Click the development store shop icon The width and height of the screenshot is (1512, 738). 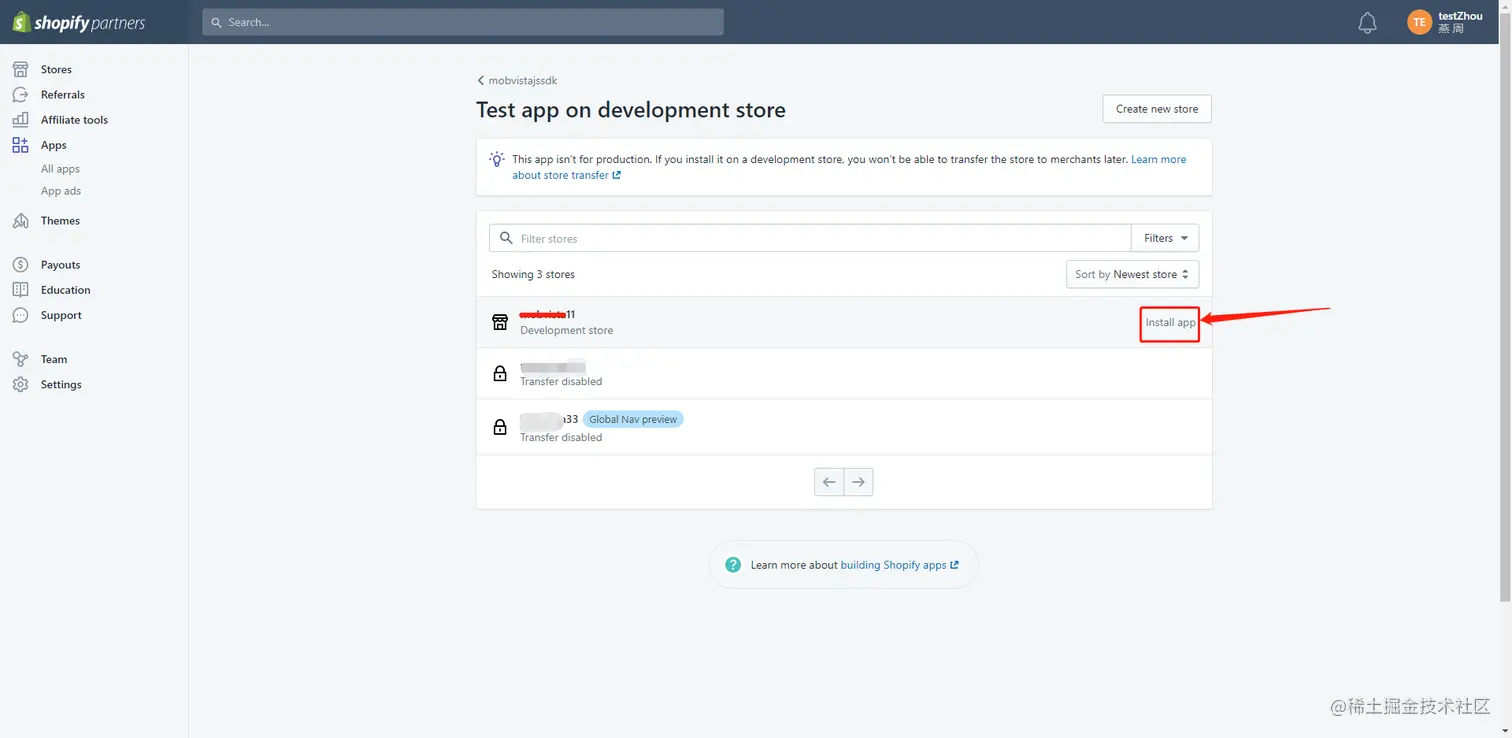coord(500,322)
